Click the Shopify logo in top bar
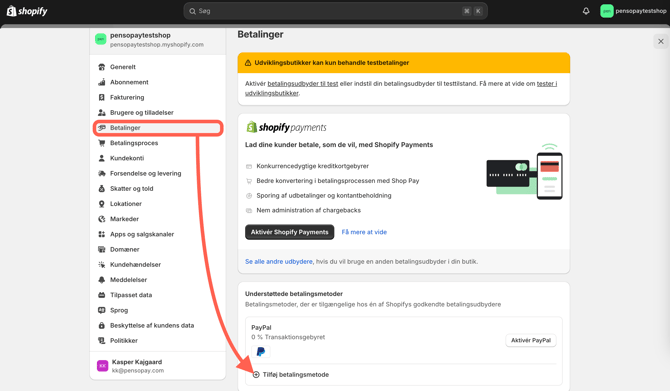 [x=27, y=11]
